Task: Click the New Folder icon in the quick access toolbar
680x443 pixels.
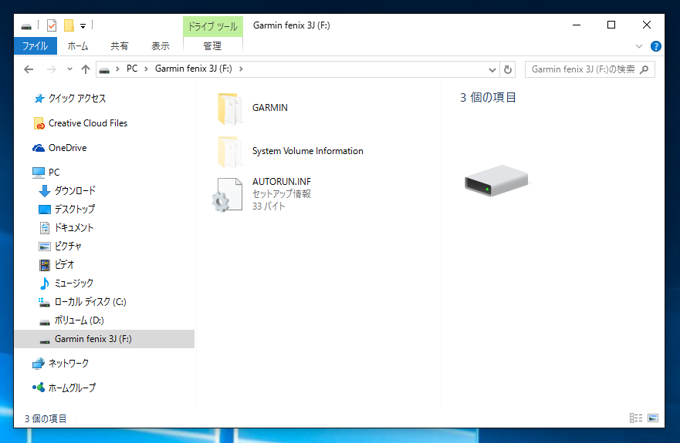Action: pos(69,26)
